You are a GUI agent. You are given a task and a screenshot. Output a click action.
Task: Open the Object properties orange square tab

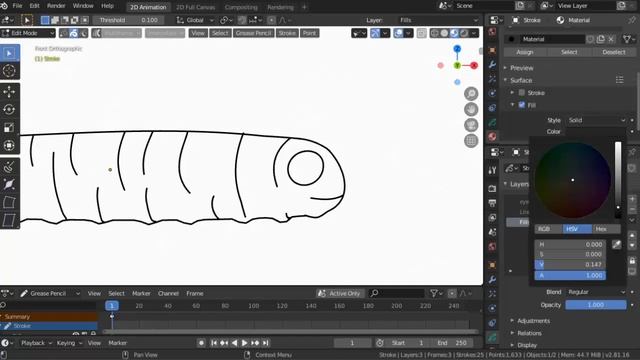(492, 50)
